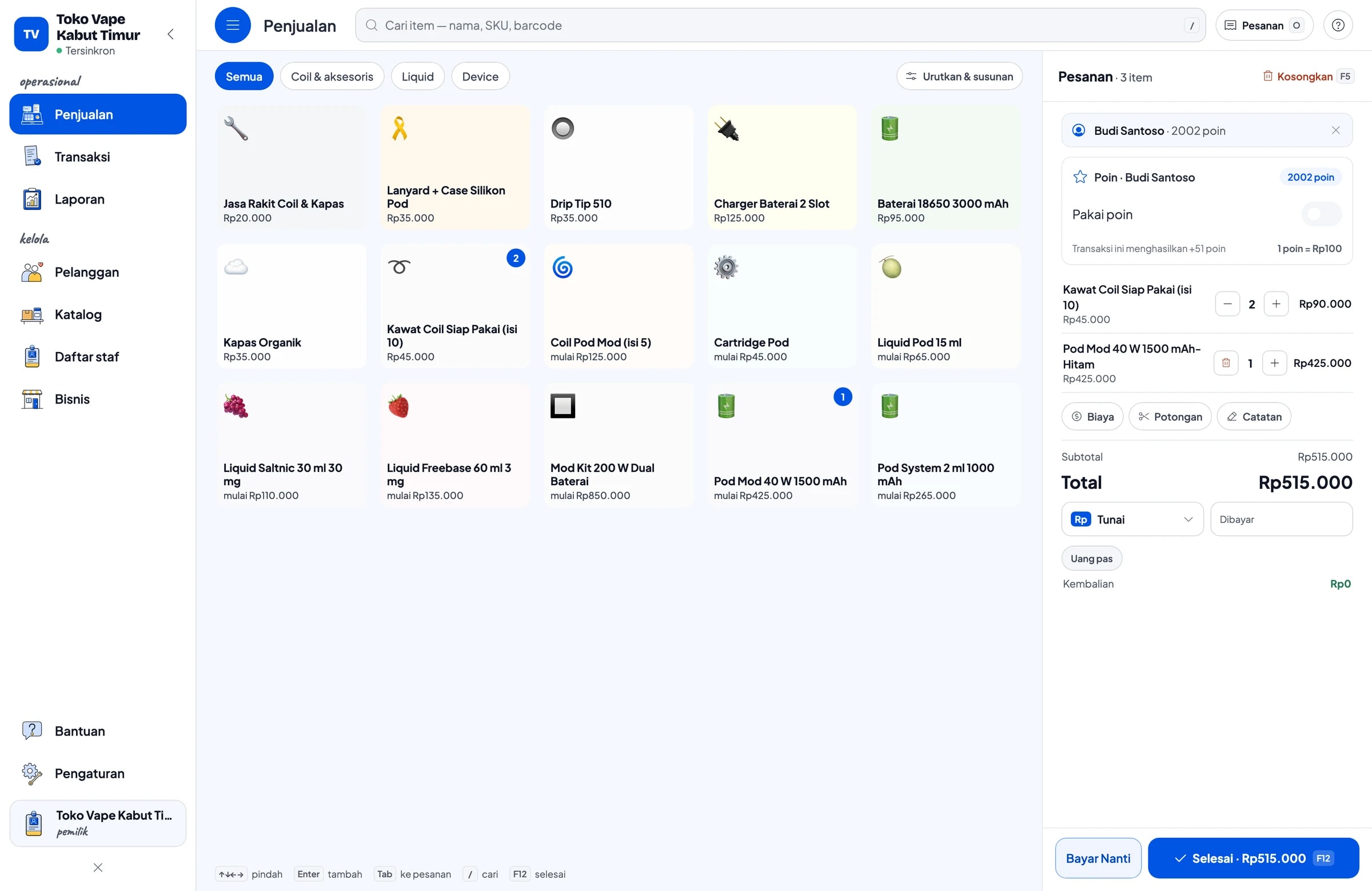Filter products by Liquid
1372x891 pixels.
(417, 76)
